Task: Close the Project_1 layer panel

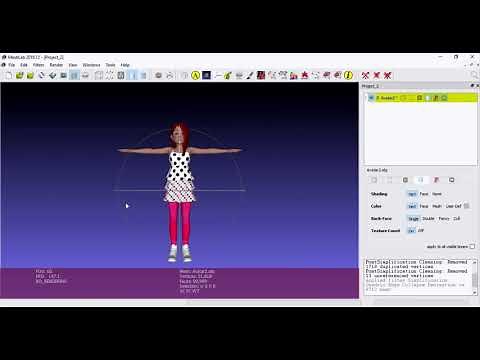Action: pos(477,86)
